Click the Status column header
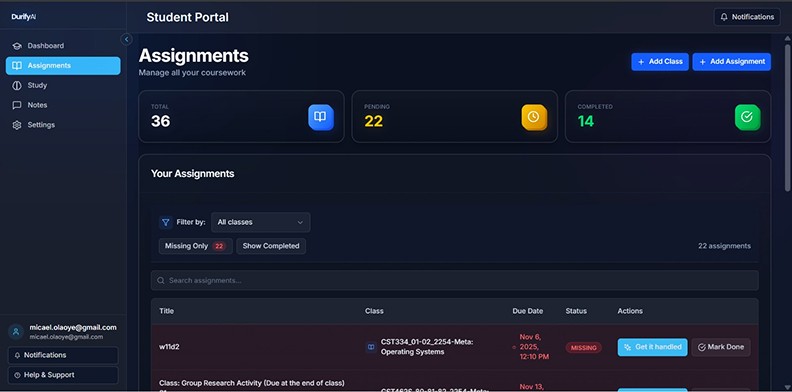Screen dimensions: 792x392 [576, 311]
